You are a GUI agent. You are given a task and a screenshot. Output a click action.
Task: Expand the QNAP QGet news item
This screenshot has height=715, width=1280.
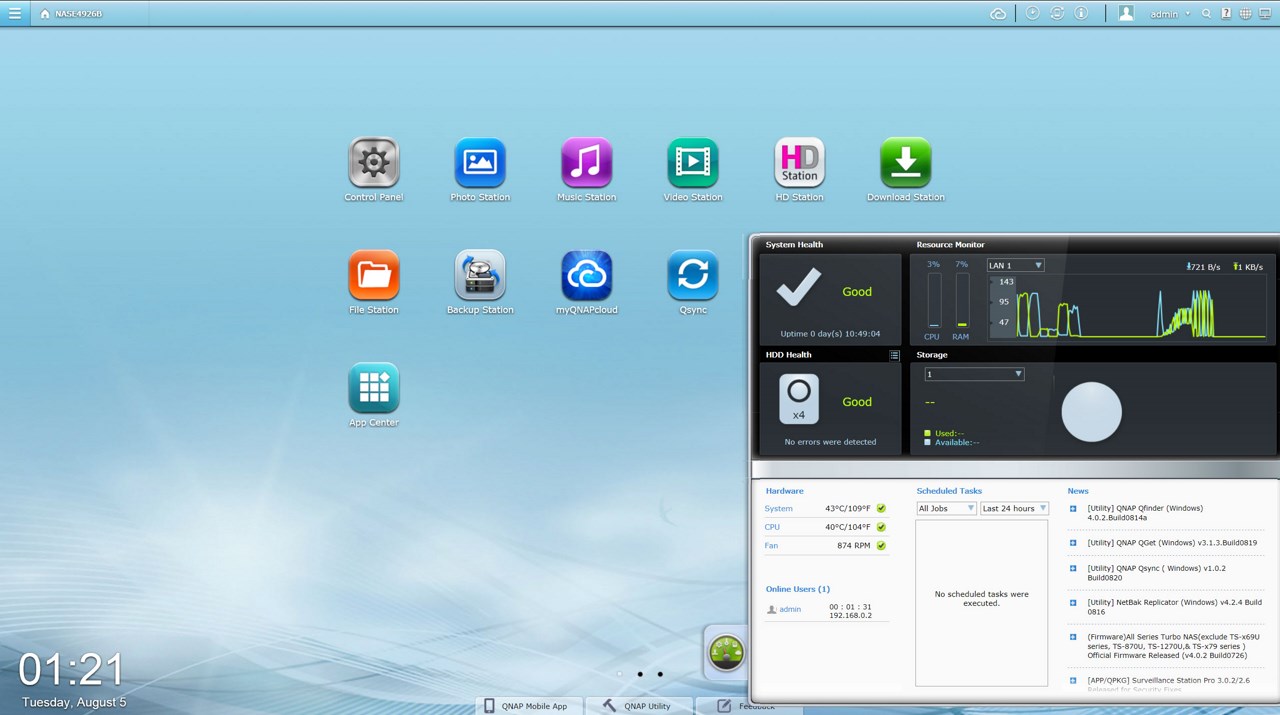(x=1073, y=543)
